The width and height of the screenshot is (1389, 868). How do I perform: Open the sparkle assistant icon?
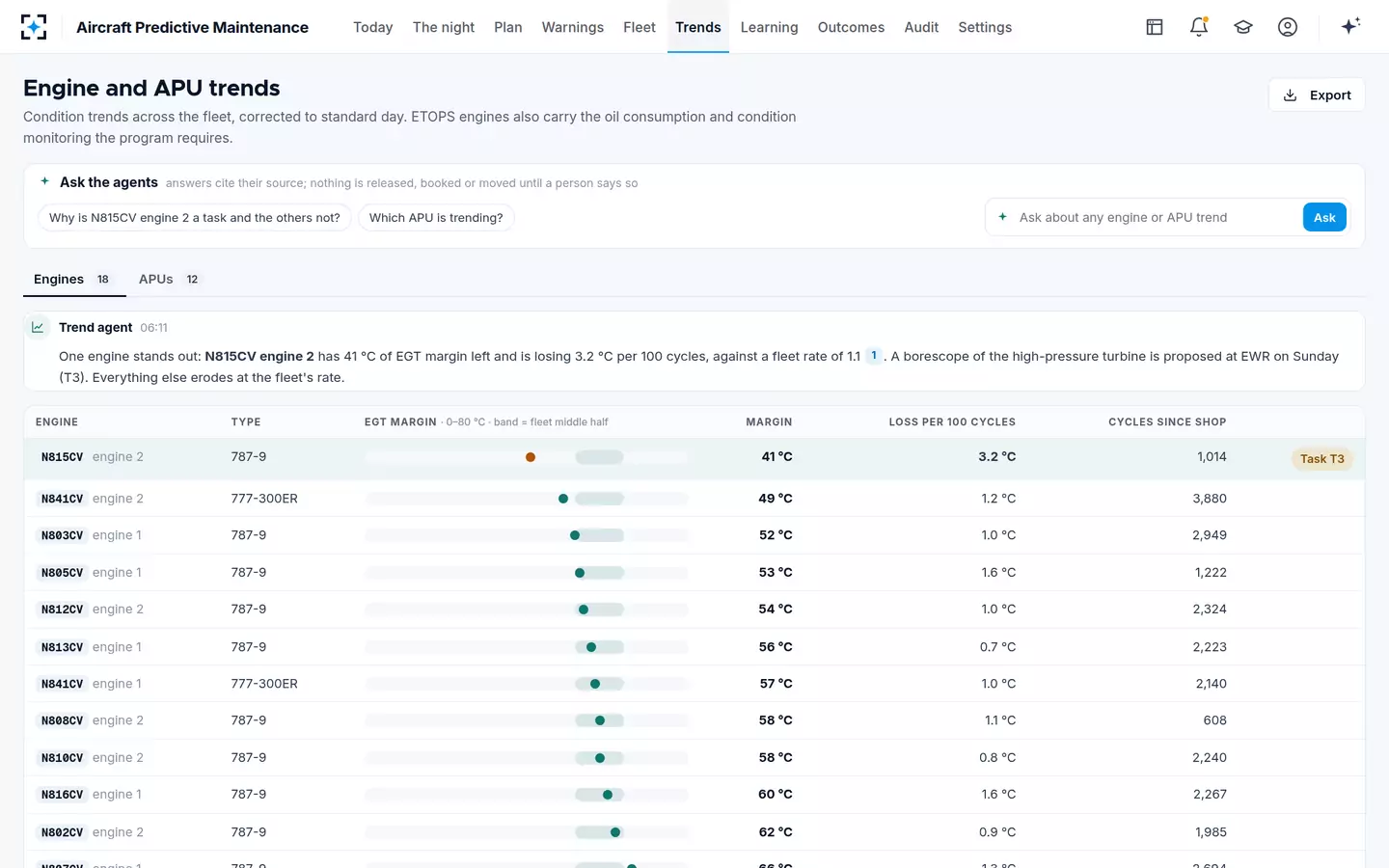pyautogui.click(x=1350, y=26)
